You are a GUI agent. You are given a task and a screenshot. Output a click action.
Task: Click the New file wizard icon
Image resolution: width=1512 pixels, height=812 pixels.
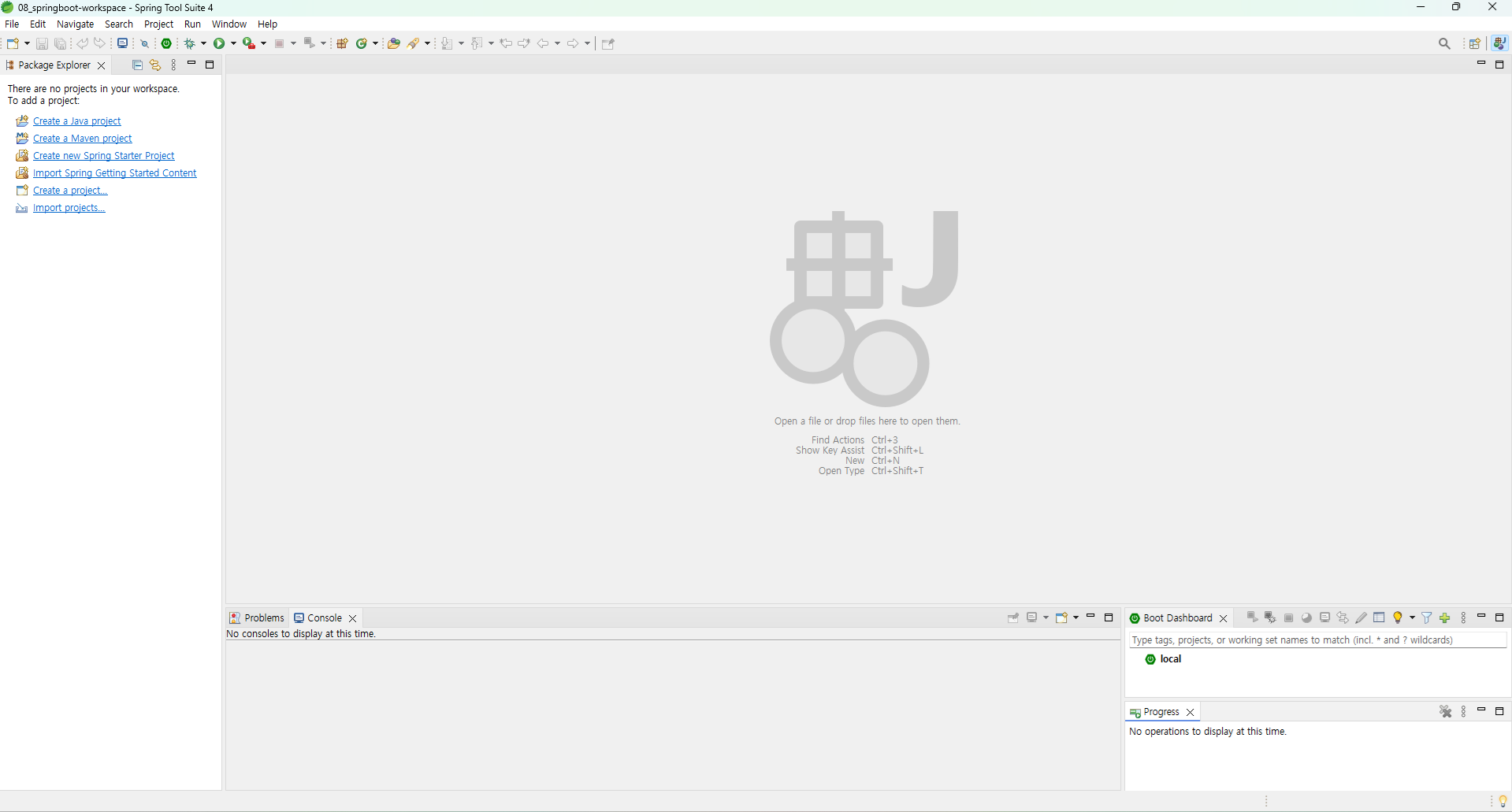[x=13, y=43]
